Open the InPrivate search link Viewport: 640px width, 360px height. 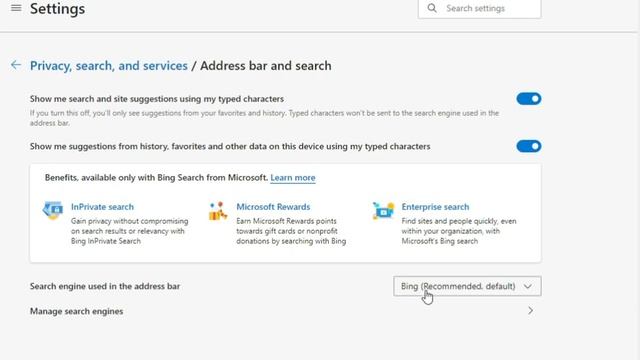pyautogui.click(x=102, y=207)
